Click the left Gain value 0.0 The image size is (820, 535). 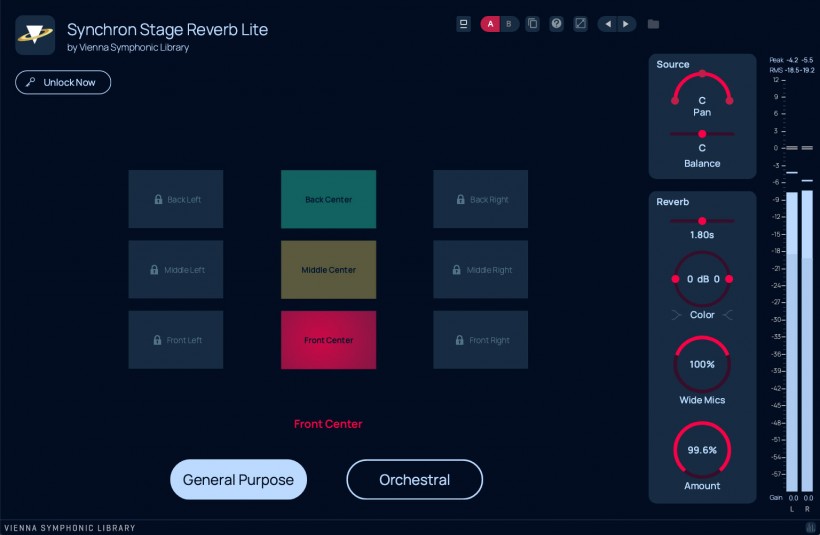coord(793,498)
